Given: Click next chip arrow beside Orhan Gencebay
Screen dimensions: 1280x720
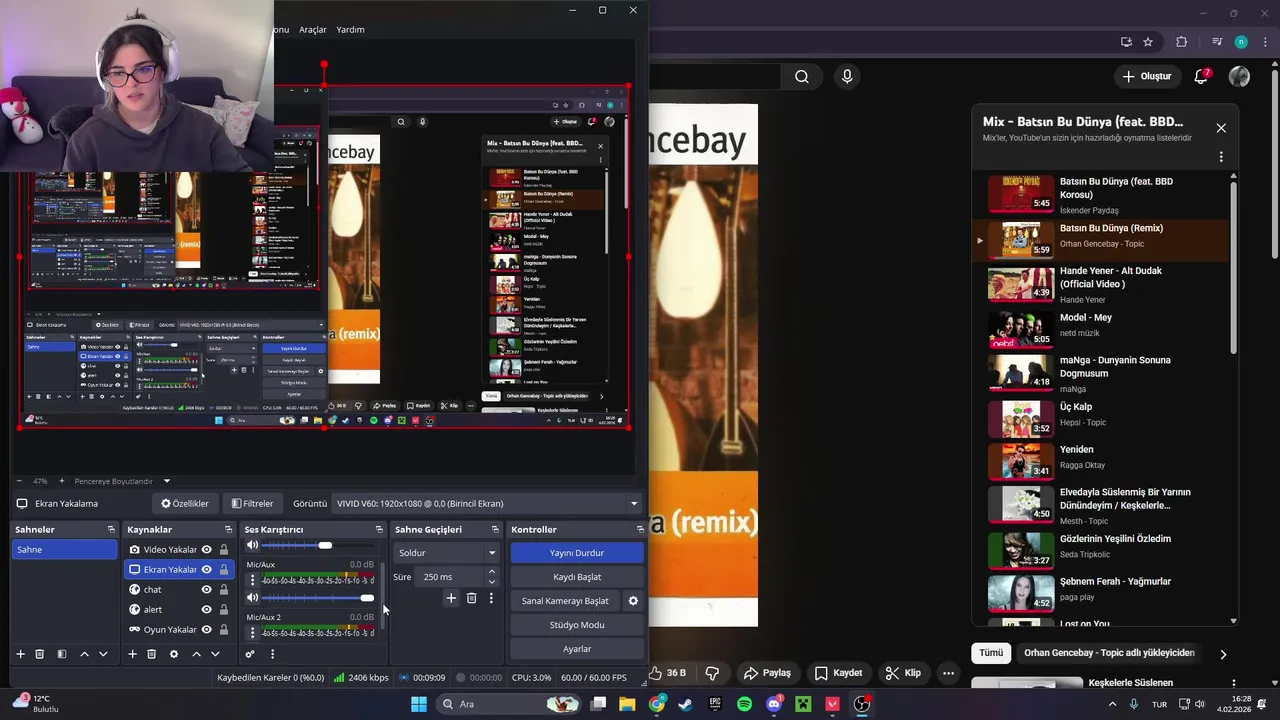Looking at the screenshot, I should (x=1222, y=654).
